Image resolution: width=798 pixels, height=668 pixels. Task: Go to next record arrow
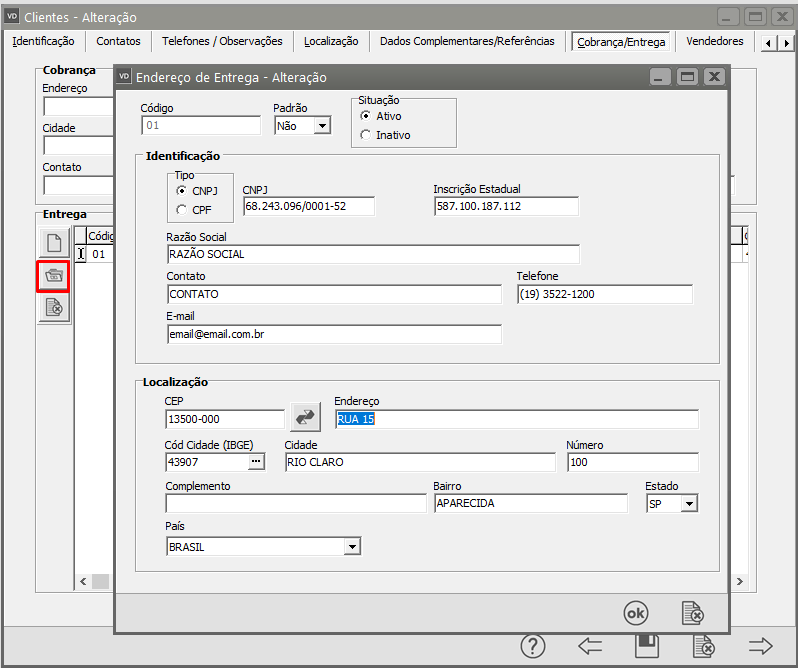(761, 646)
